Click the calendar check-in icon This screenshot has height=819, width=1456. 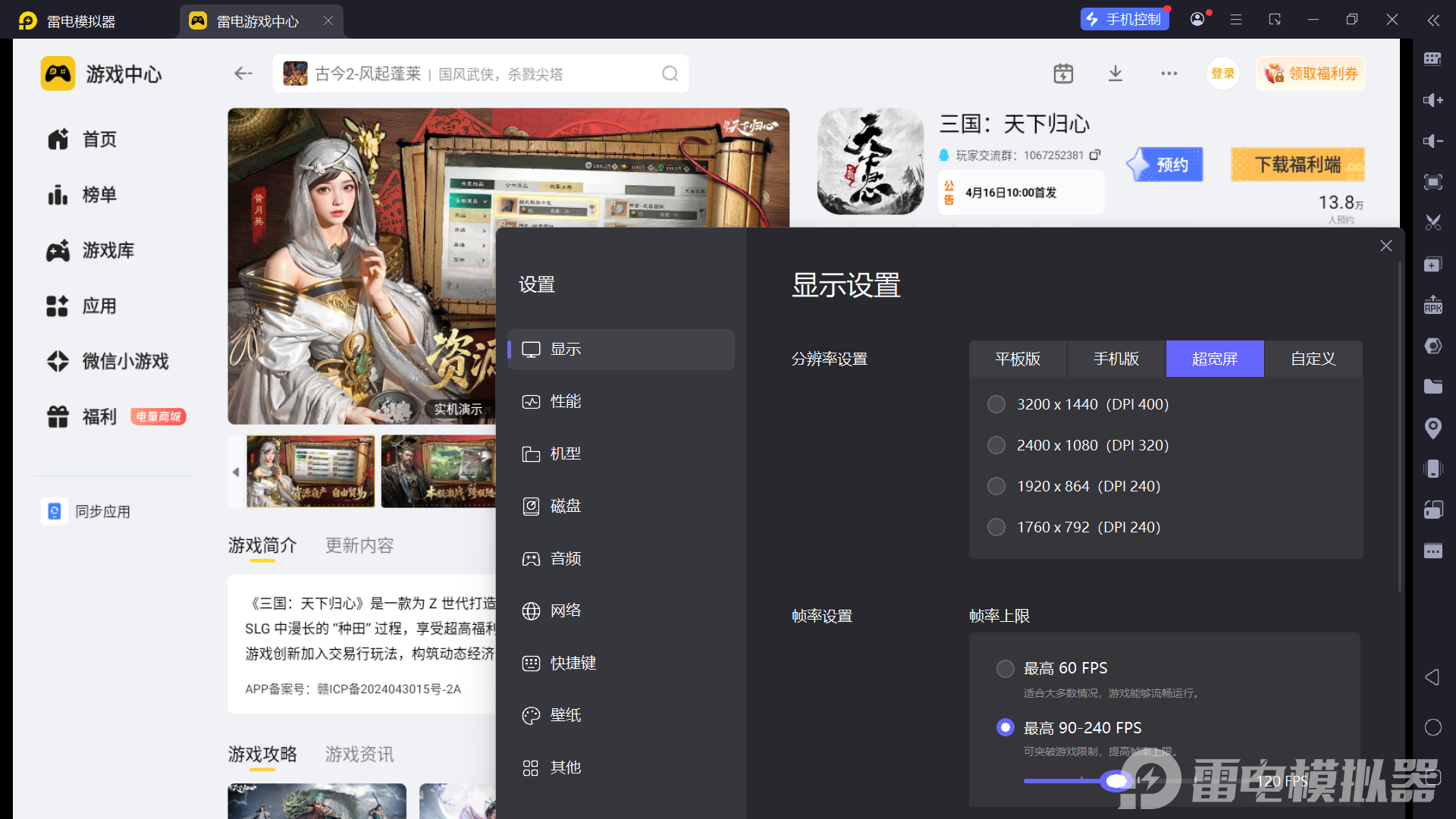(x=1063, y=74)
